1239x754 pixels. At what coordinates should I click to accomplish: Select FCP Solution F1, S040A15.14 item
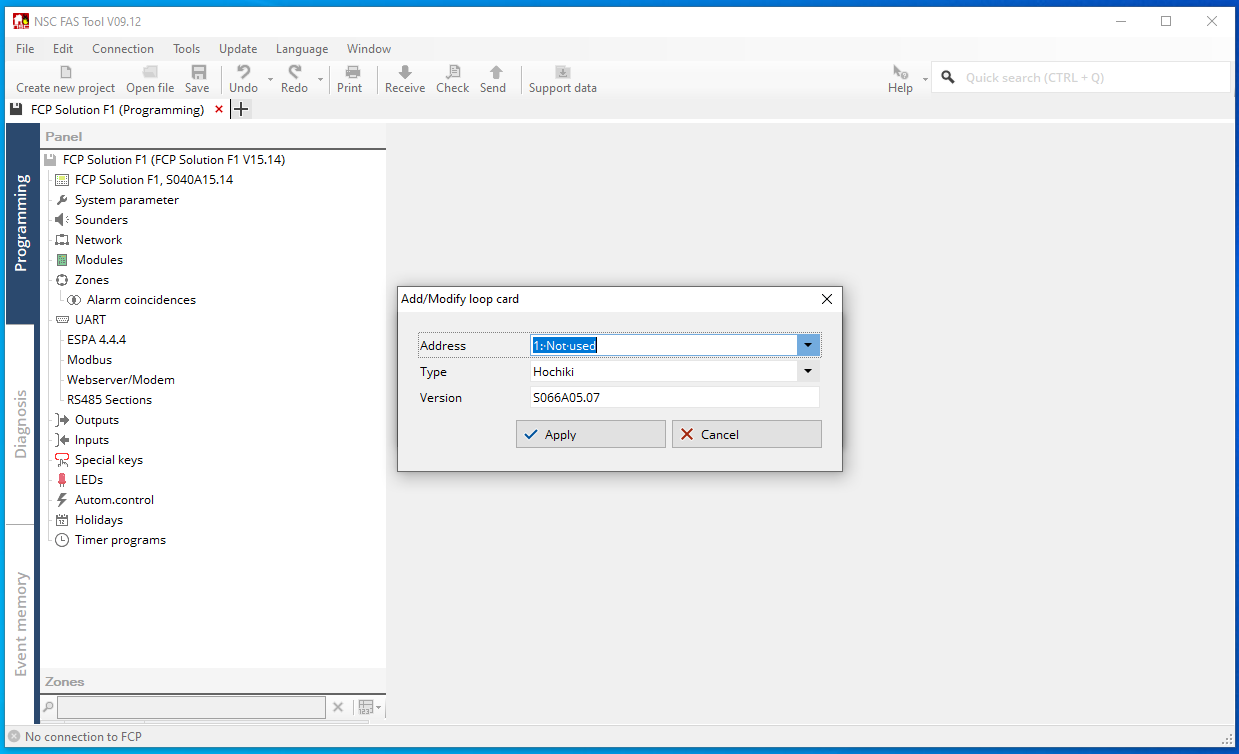pyautogui.click(x=154, y=179)
